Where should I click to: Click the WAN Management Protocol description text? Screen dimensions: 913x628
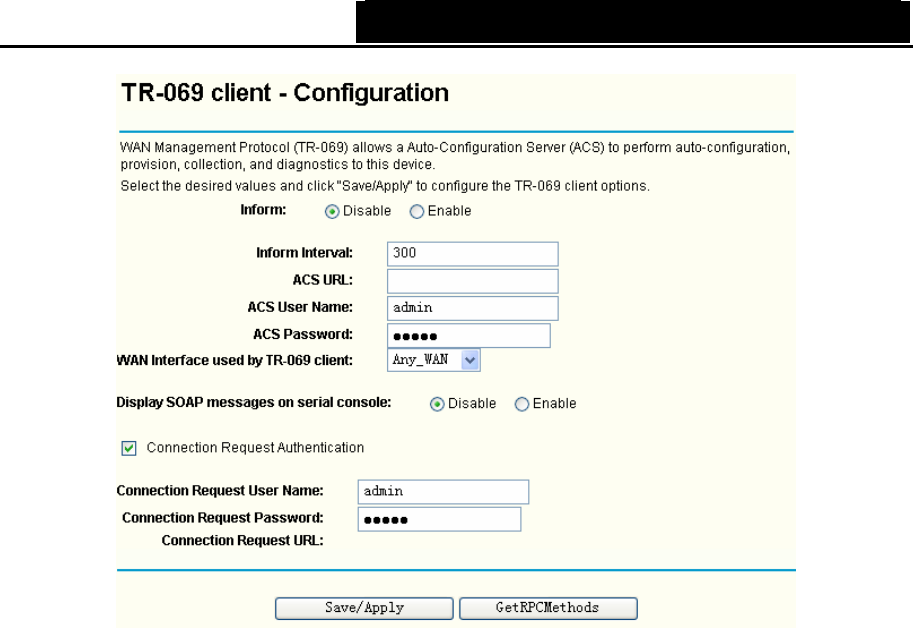pyautogui.click(x=455, y=156)
